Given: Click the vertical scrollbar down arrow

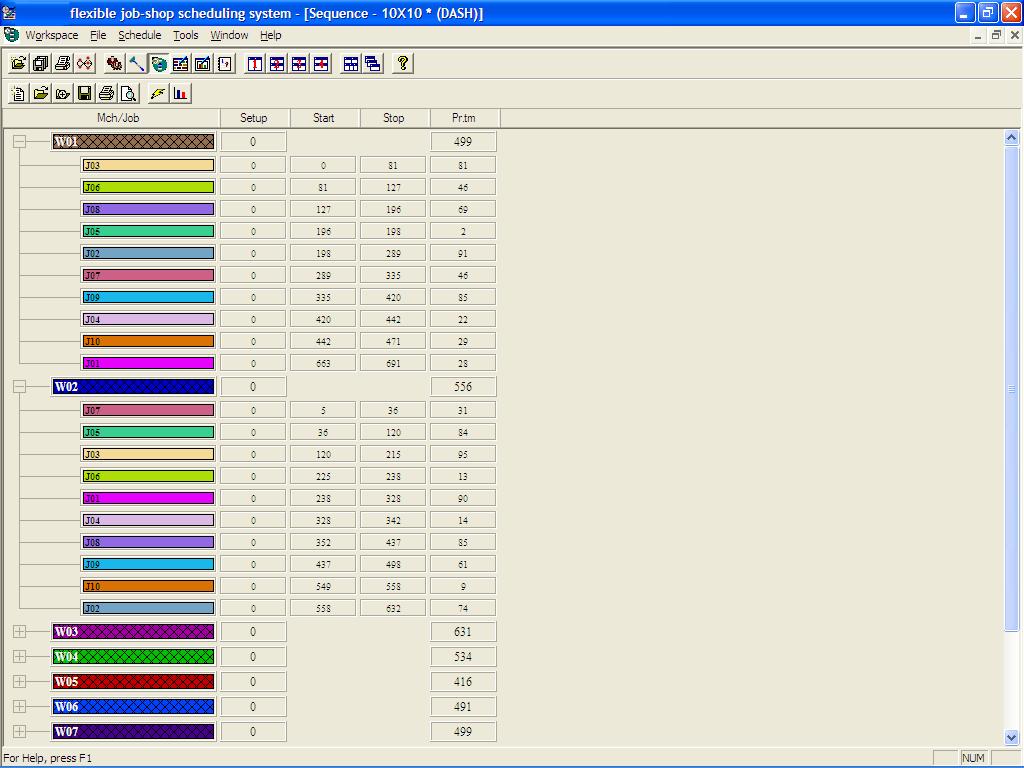Looking at the screenshot, I should tap(1012, 738).
